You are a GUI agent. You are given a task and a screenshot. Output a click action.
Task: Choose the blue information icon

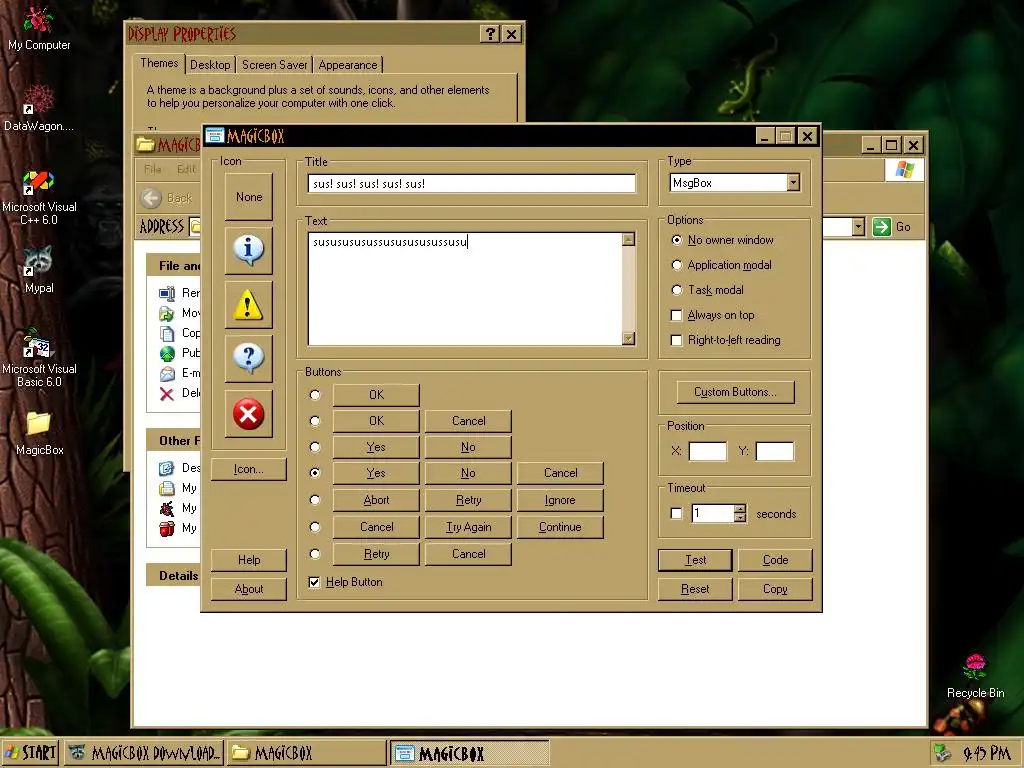pyautogui.click(x=249, y=251)
